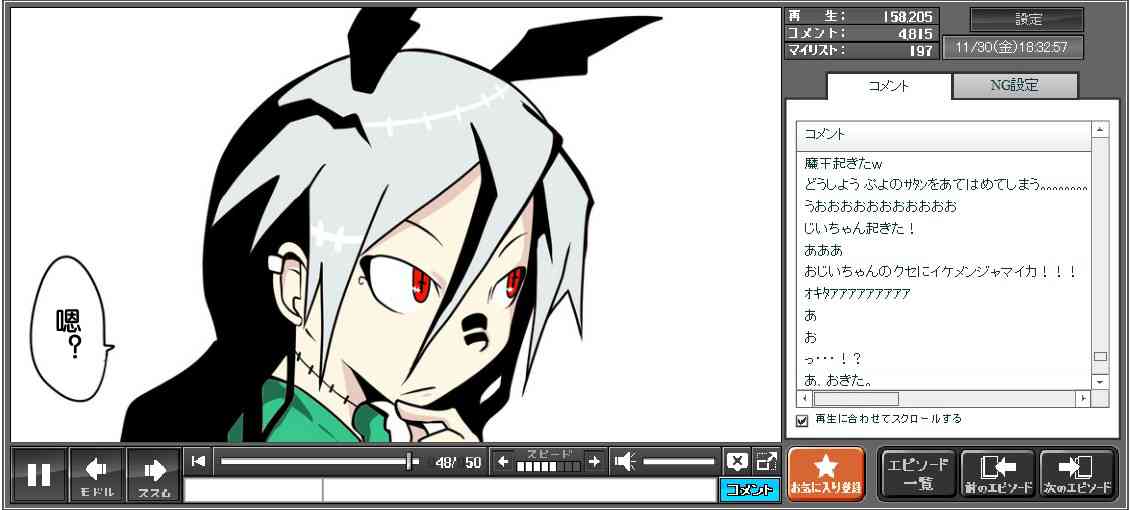Decrease playback speed with left arrow
Viewport: 1131px width, 510px height.
pos(503,461)
